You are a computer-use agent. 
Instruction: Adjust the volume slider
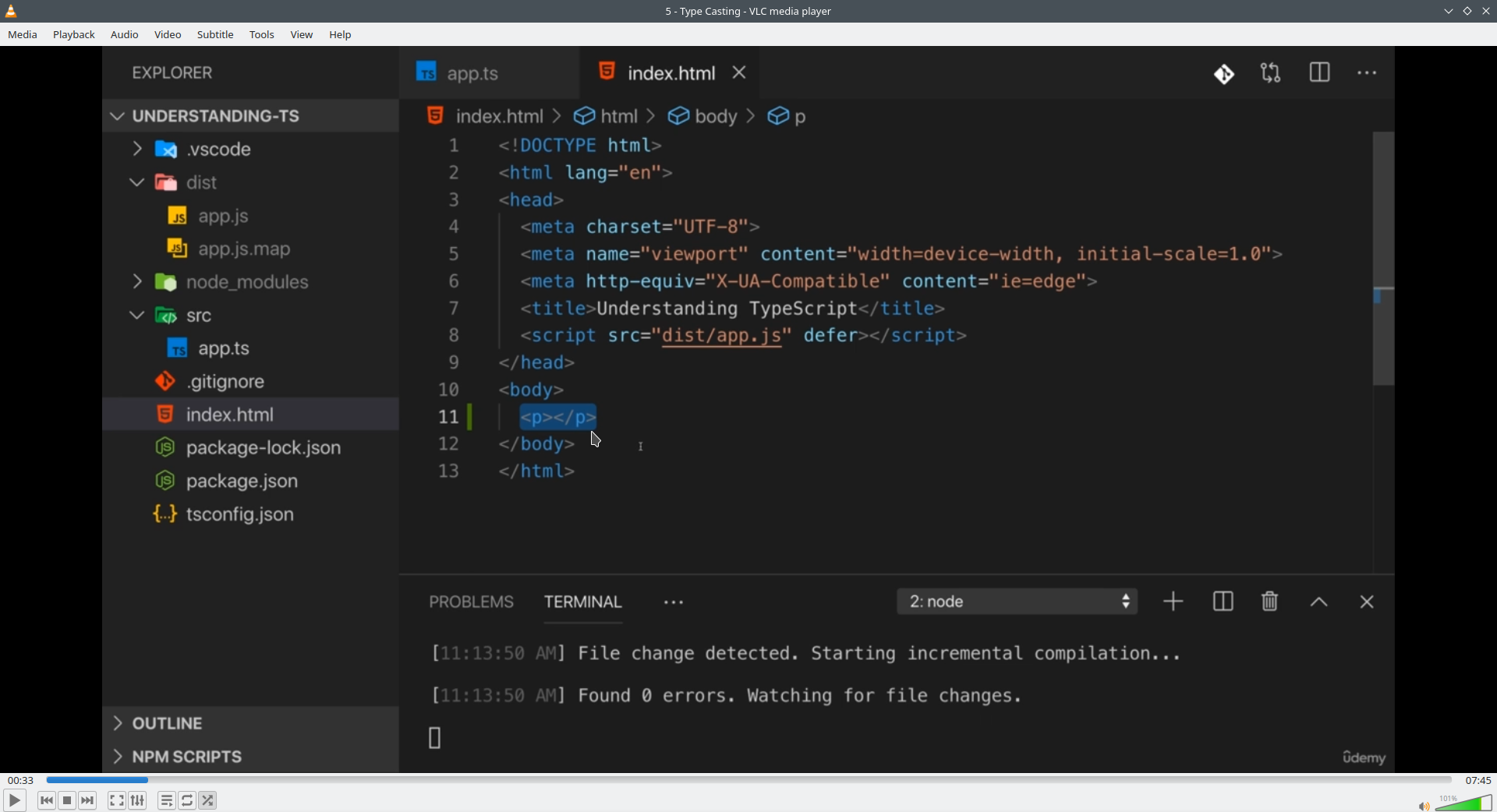(1464, 803)
